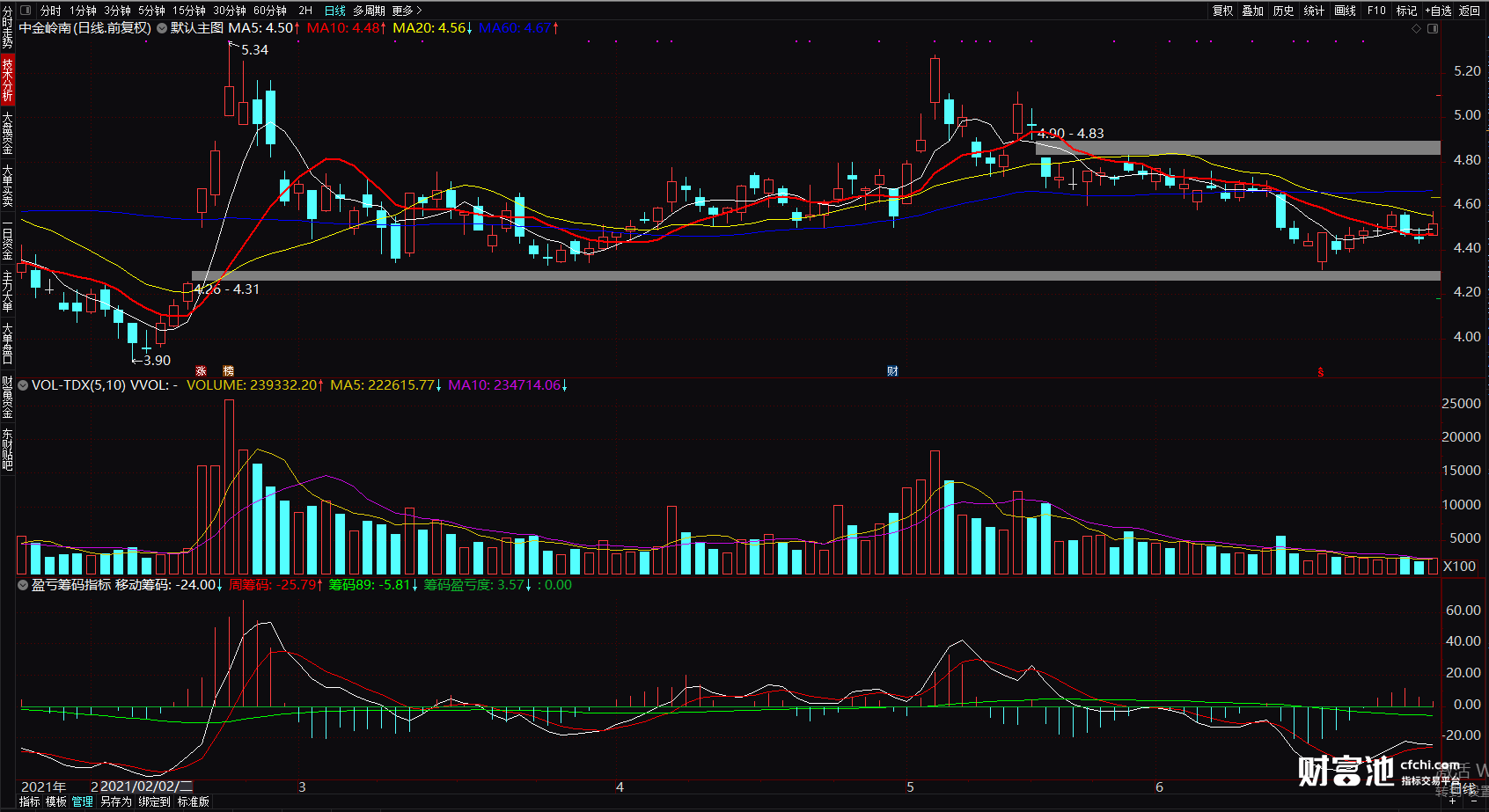Click the 榜 marker below candles
1489x812 pixels.
click(229, 371)
